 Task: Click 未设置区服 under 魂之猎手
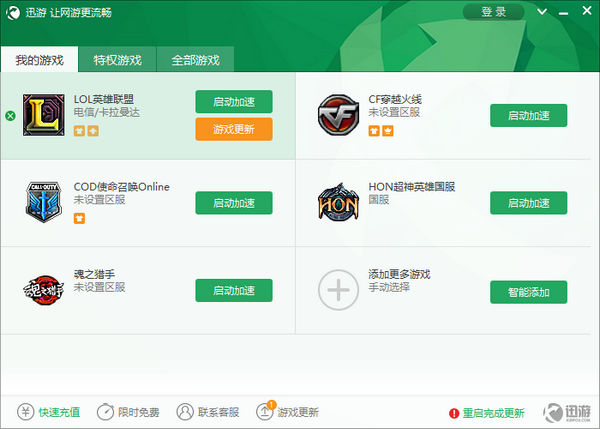coord(99,287)
